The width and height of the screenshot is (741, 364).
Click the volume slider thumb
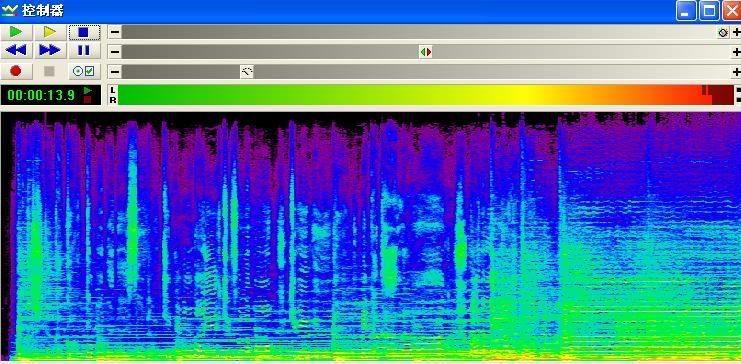tap(723, 33)
